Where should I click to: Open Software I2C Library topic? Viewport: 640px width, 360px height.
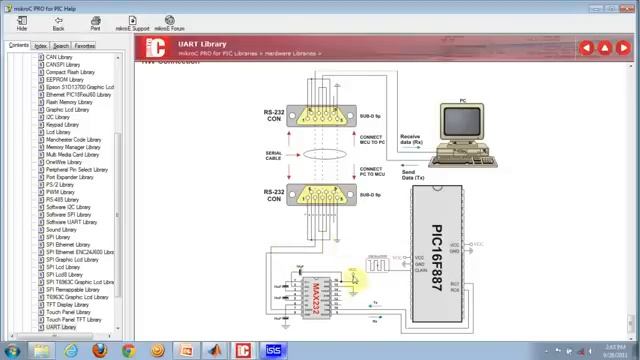(x=68, y=207)
